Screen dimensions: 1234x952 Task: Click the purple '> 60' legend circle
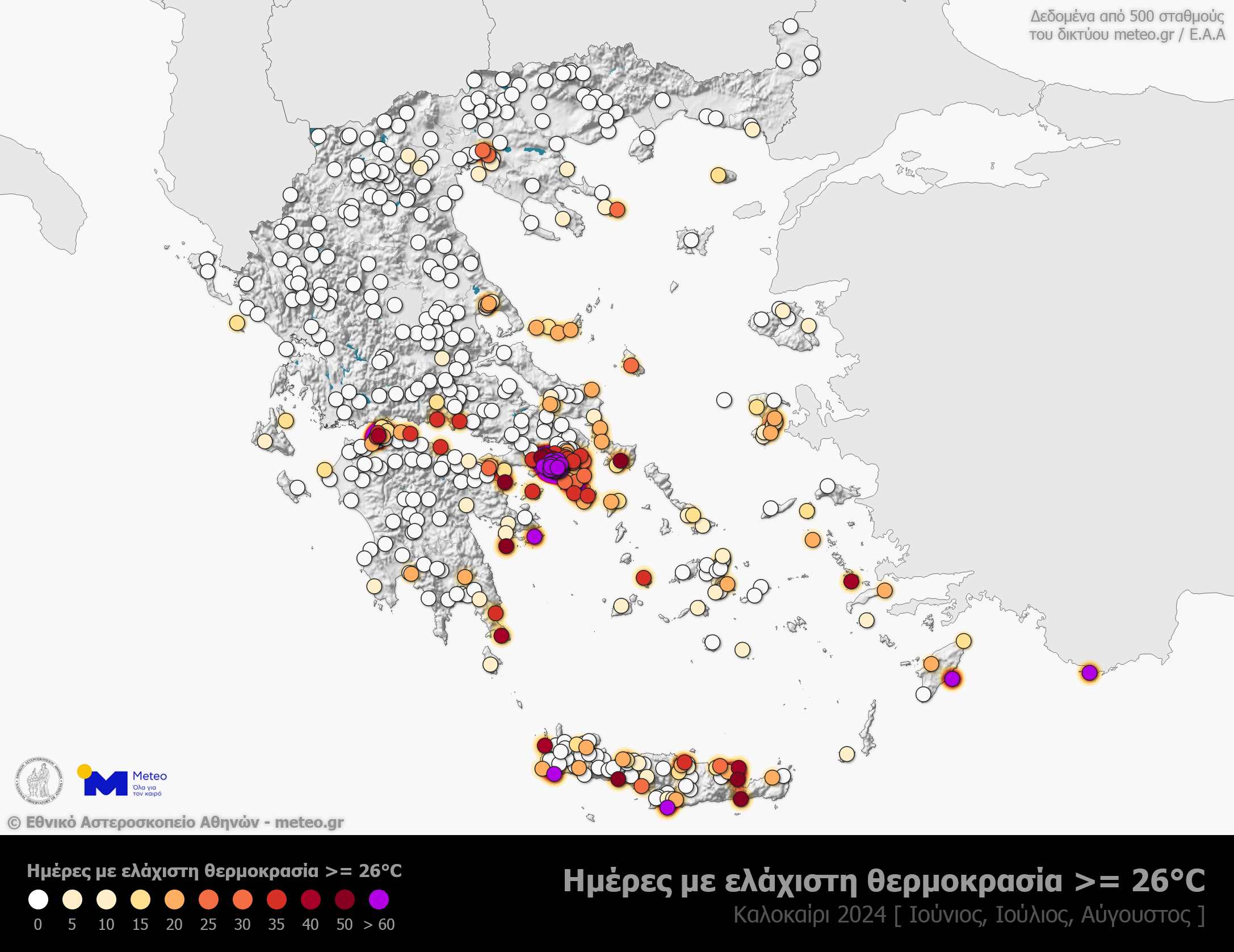coord(379,900)
